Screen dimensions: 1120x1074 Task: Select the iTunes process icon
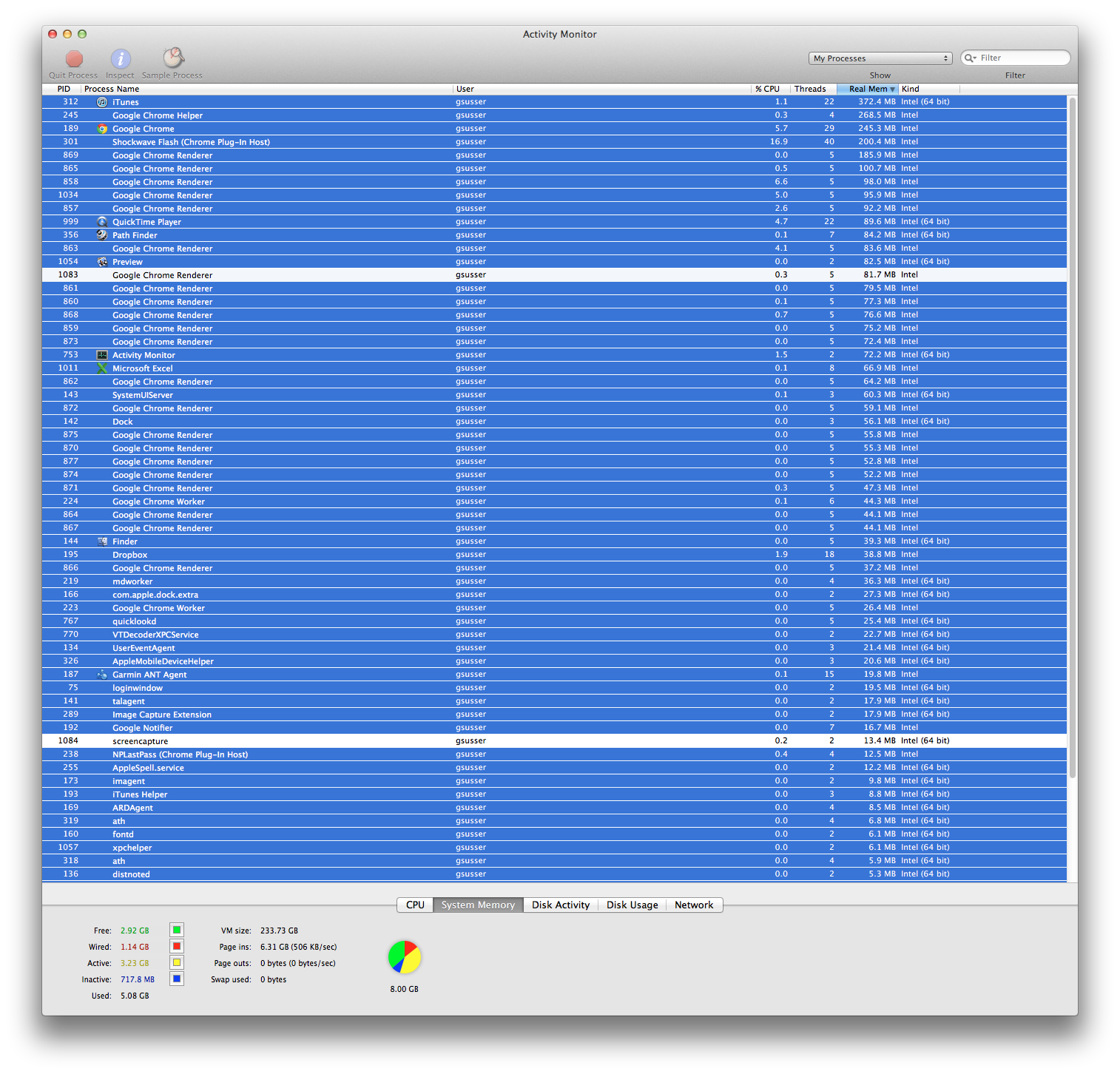tap(102, 102)
